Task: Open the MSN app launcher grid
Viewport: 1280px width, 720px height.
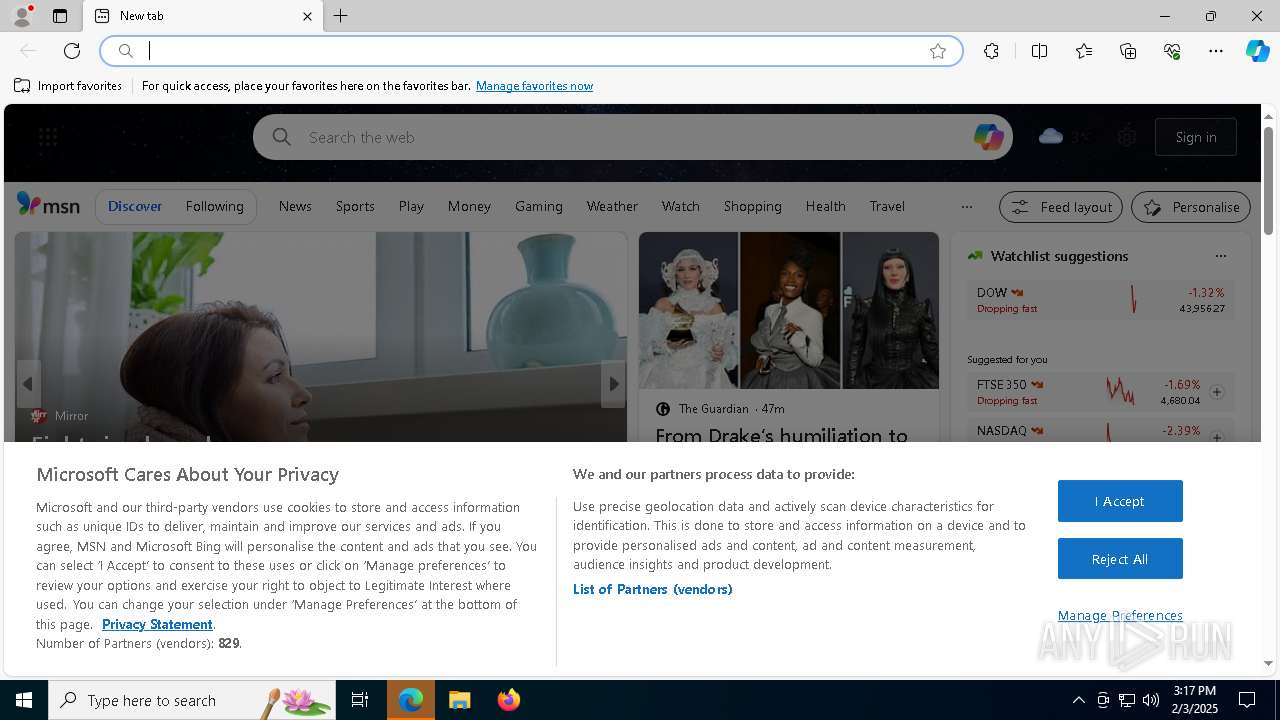Action: [x=48, y=137]
